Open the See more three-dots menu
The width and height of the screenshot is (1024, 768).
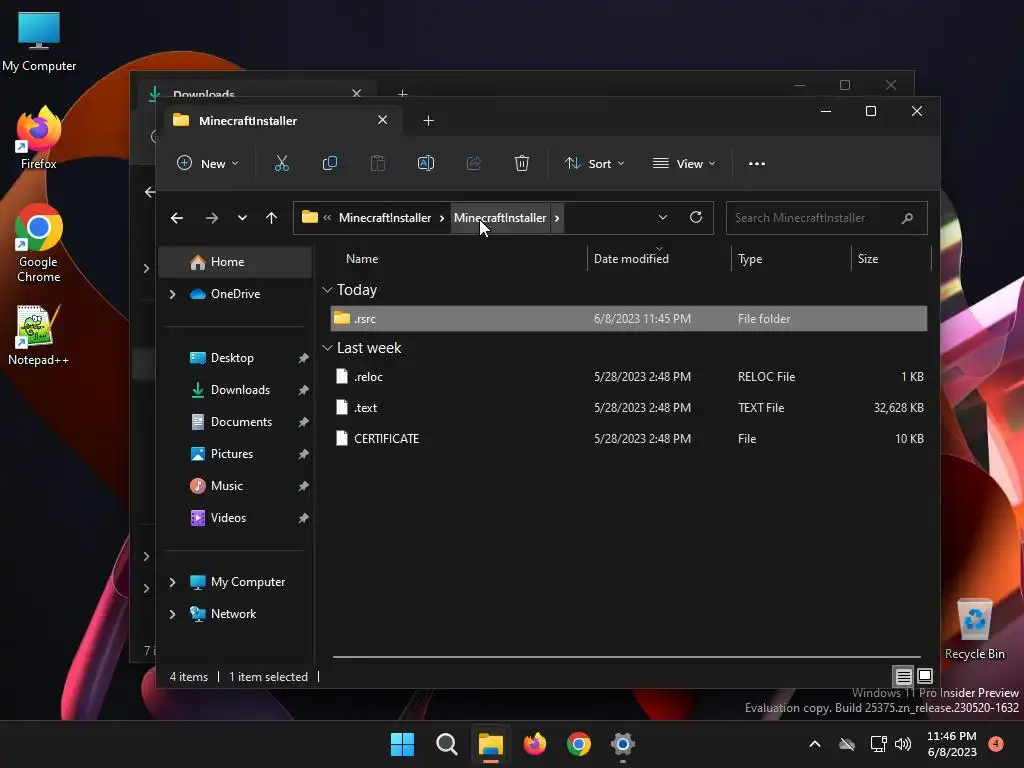[756, 163]
